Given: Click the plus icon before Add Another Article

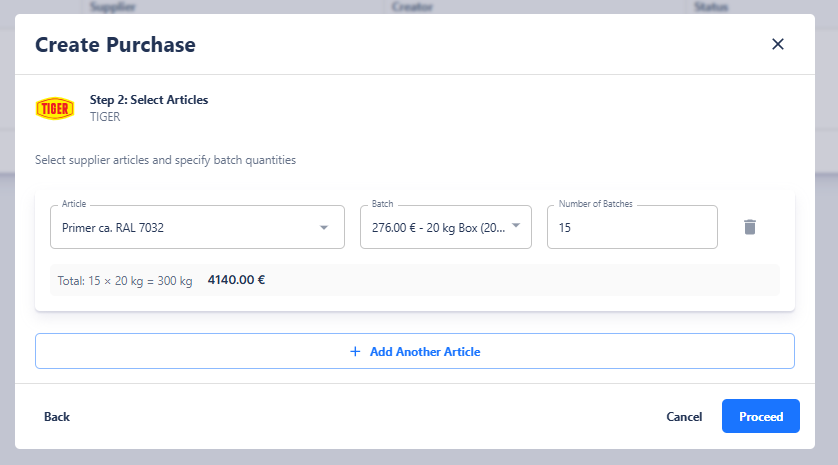Looking at the screenshot, I should click(355, 351).
